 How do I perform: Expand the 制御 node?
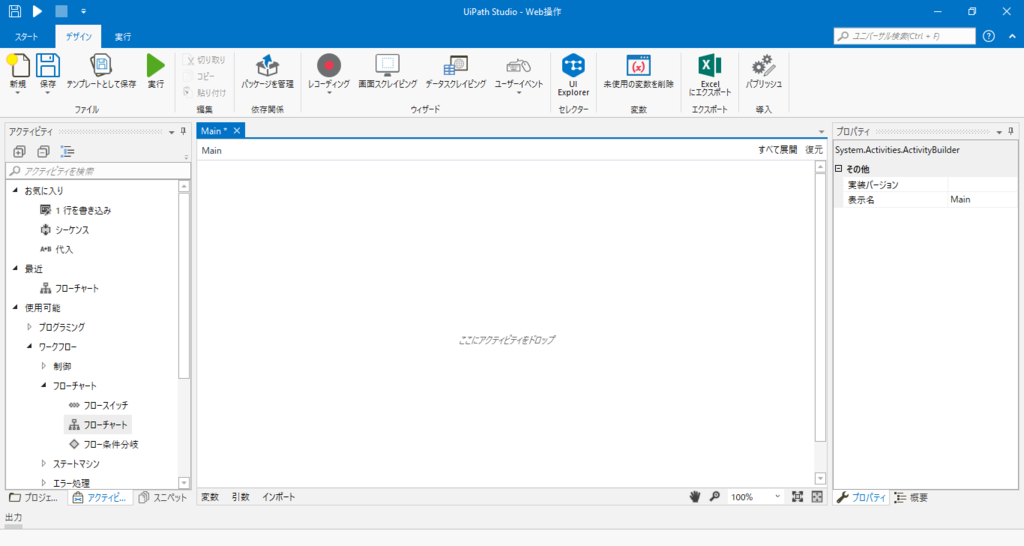(x=44, y=366)
